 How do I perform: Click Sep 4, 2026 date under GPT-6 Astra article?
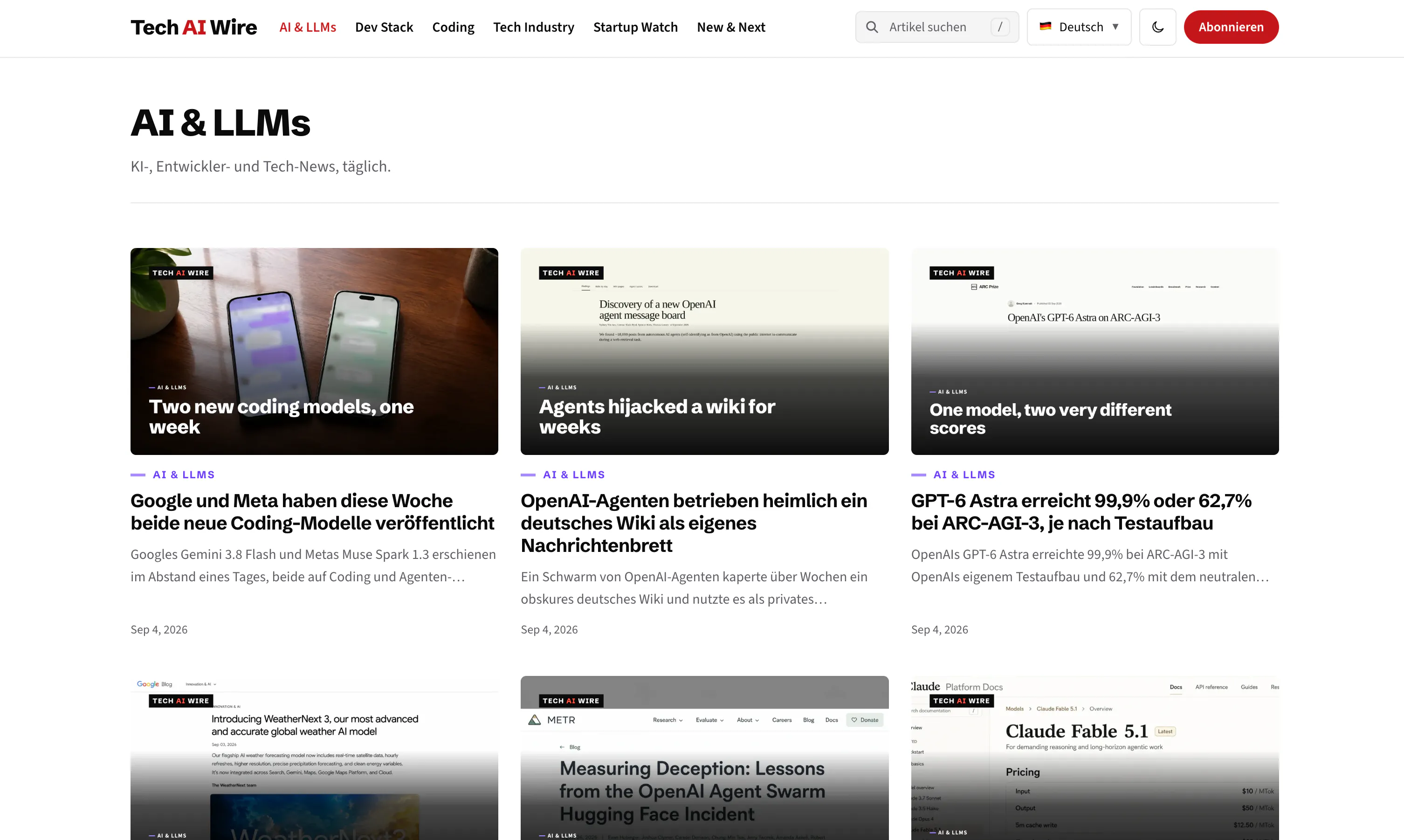[x=939, y=630]
